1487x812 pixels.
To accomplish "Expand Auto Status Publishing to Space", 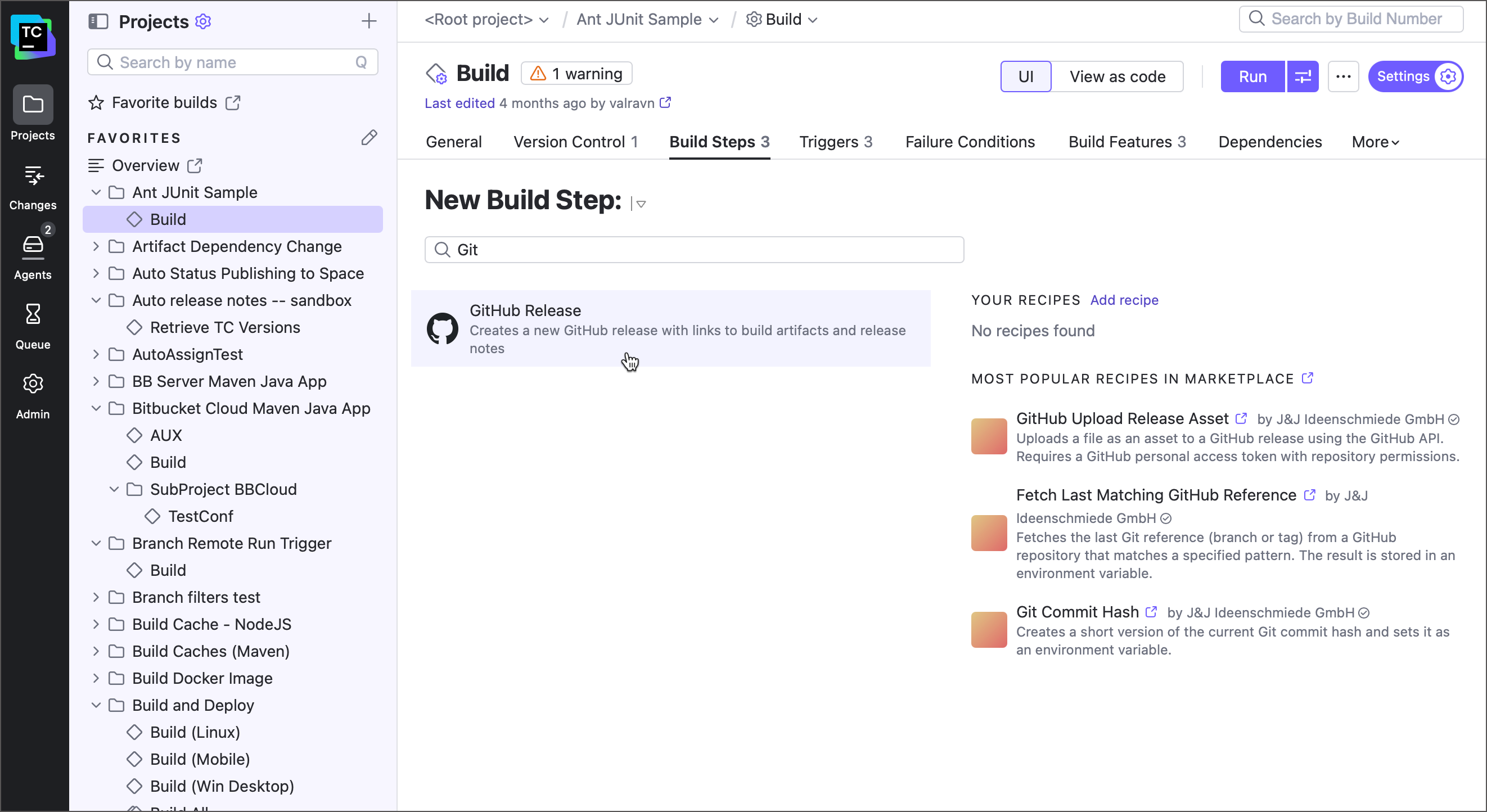I will pos(96,273).
